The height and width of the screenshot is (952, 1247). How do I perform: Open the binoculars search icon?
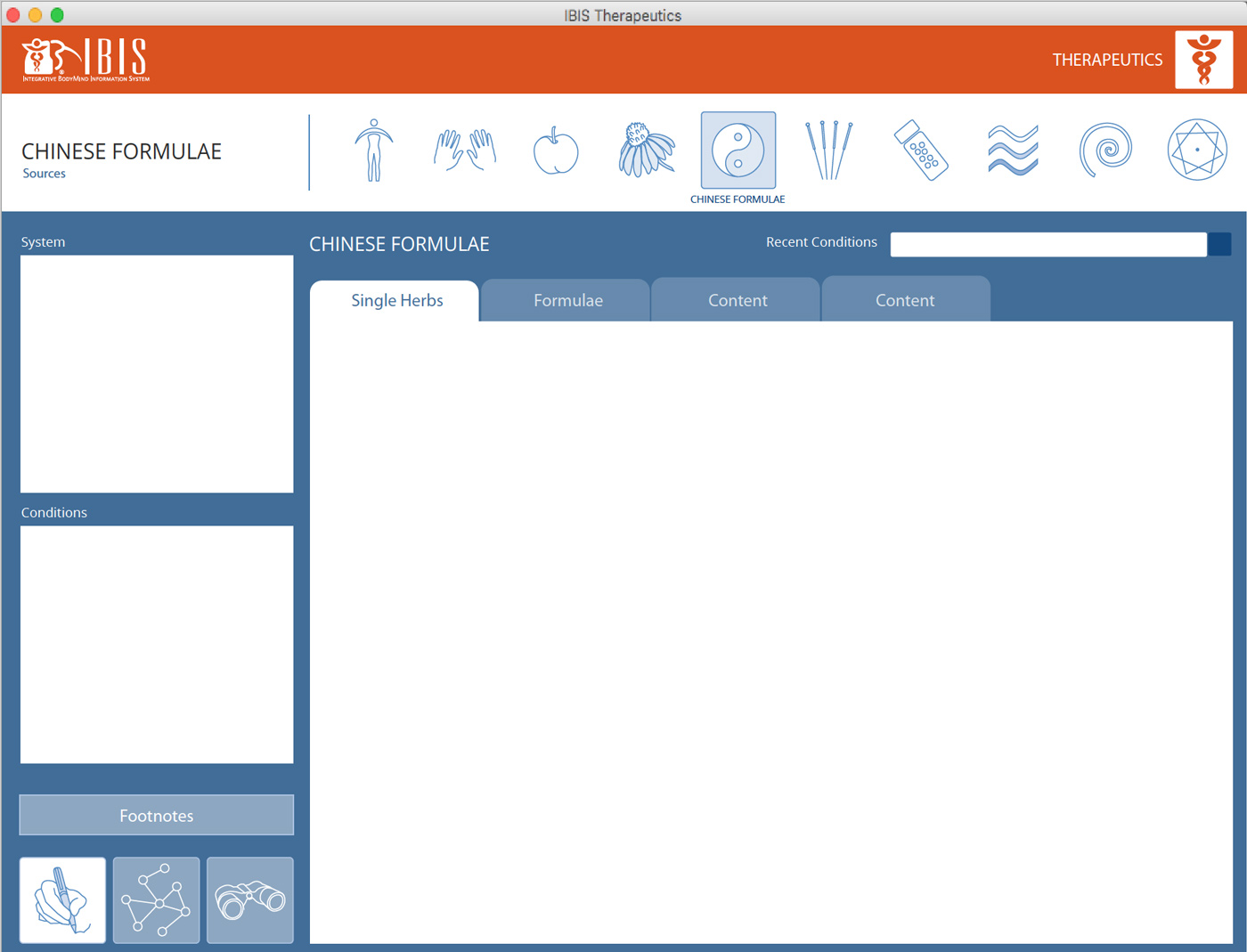(250, 900)
